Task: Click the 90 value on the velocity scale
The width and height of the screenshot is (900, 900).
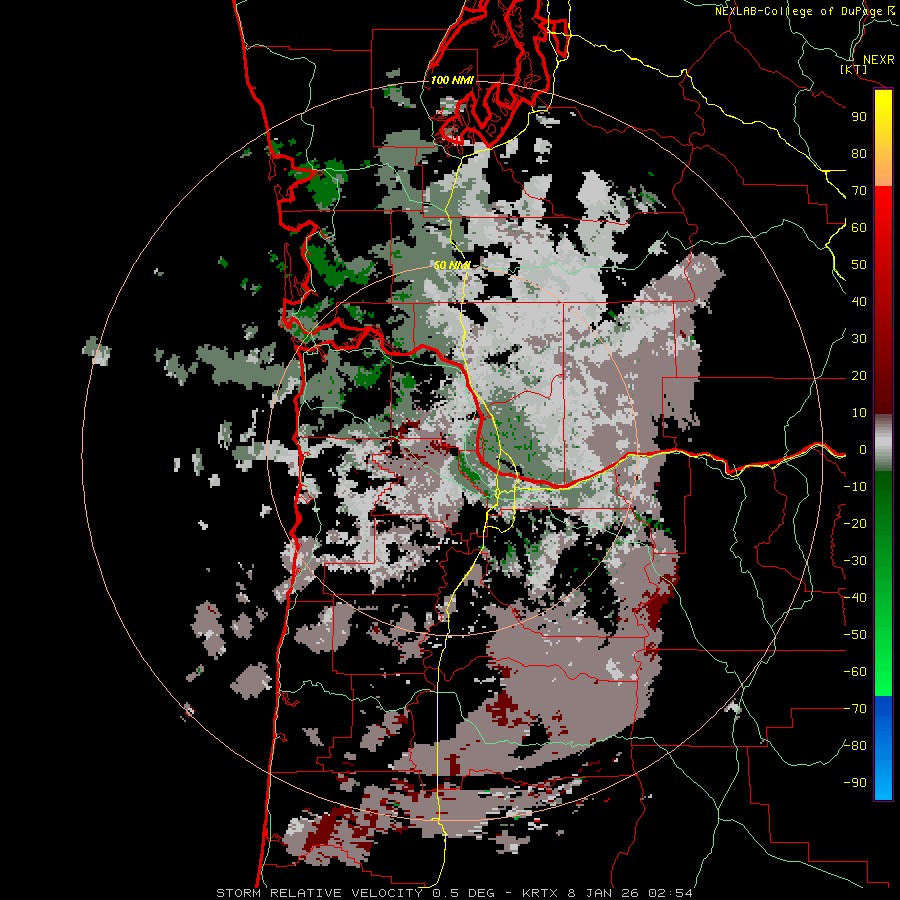Action: tap(859, 117)
